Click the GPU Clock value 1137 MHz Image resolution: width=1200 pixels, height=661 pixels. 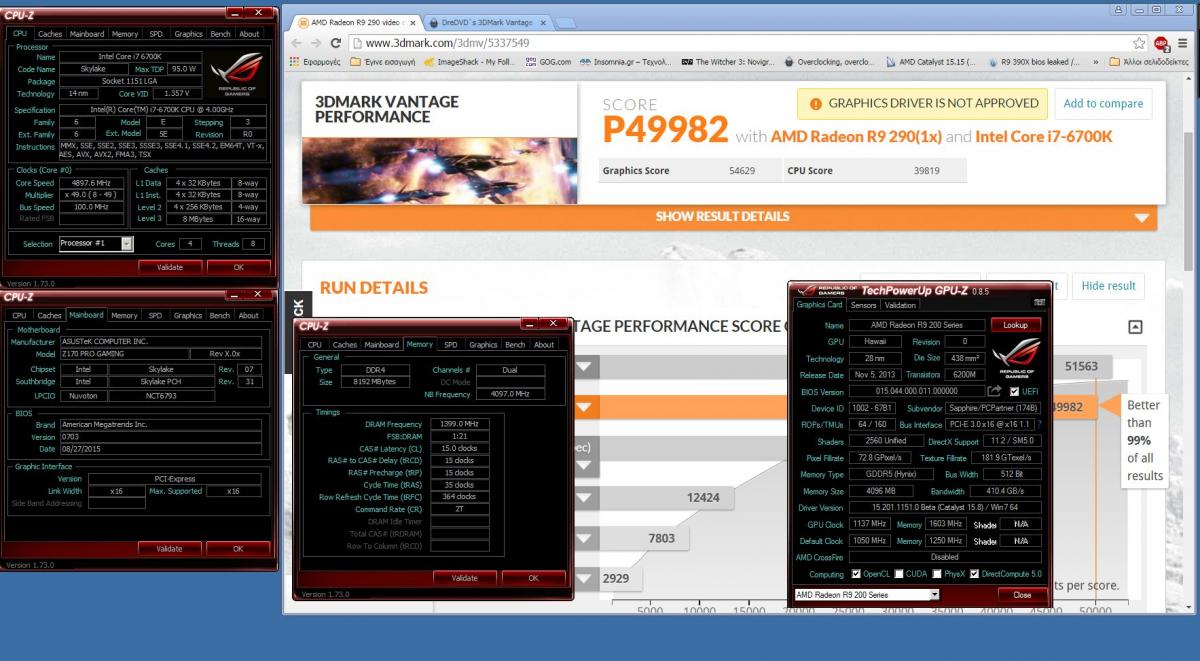870,524
